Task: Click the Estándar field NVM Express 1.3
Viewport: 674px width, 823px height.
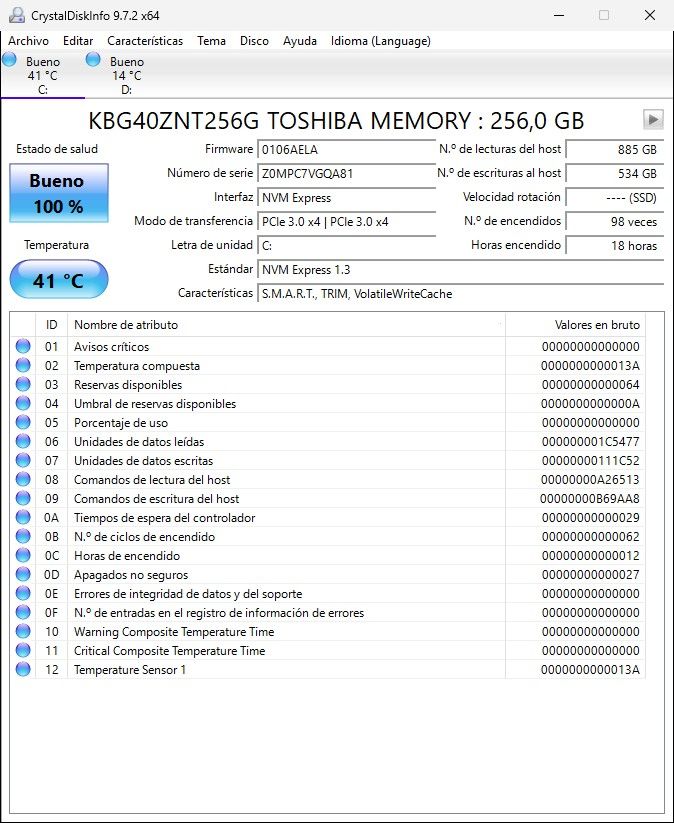Action: 460,270
